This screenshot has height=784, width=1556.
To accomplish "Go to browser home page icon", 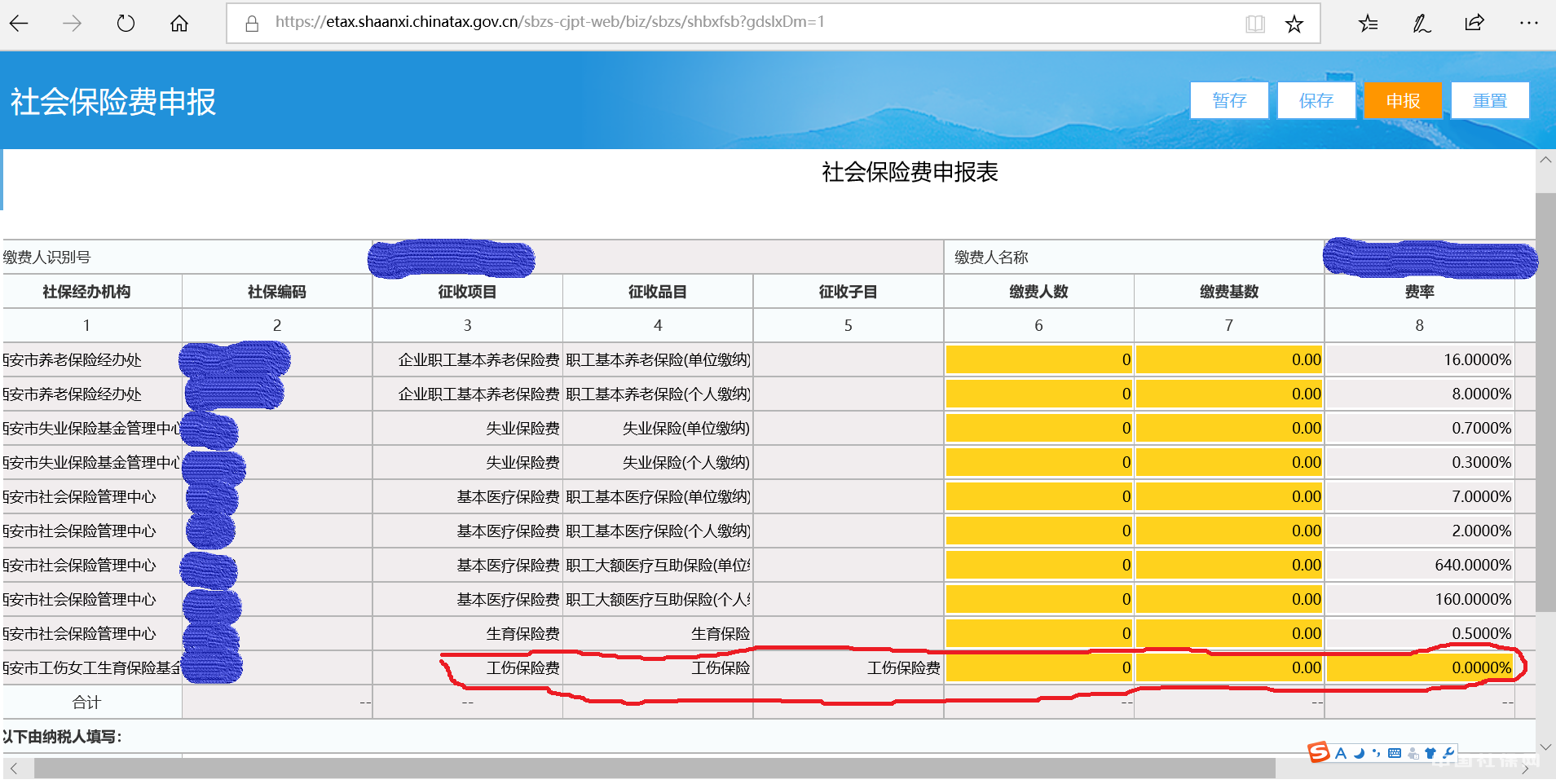I will 179,24.
